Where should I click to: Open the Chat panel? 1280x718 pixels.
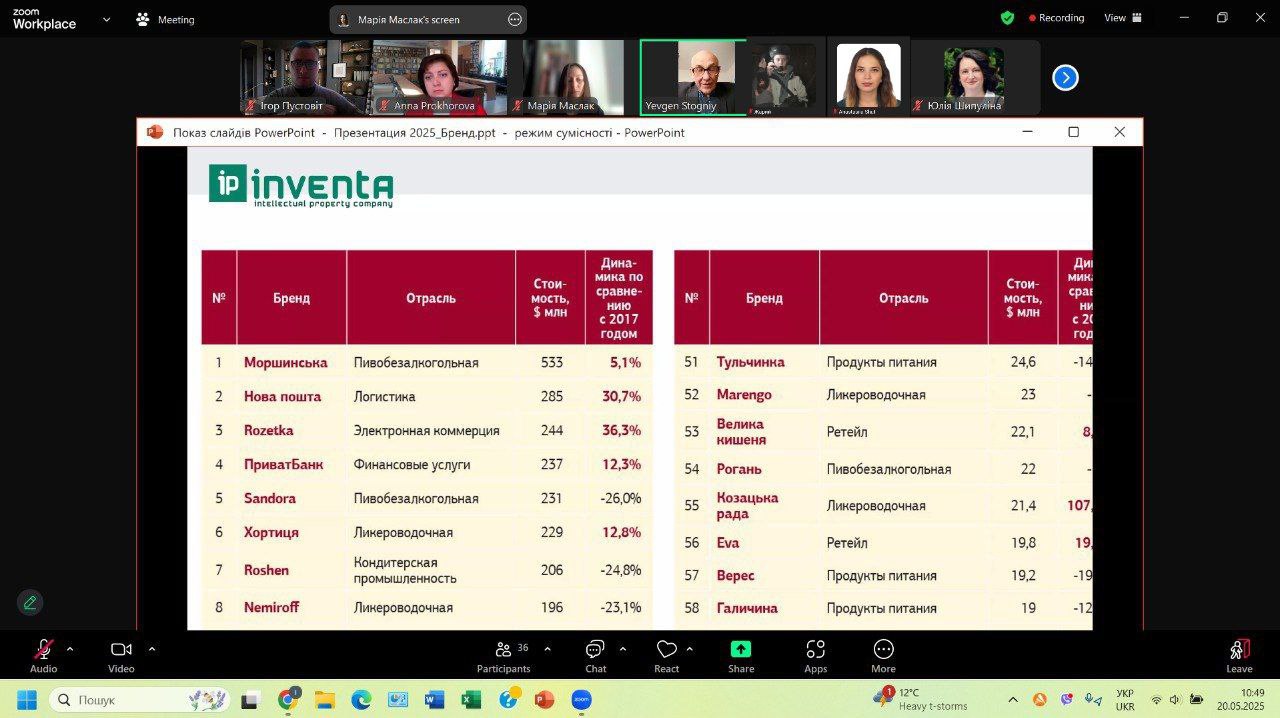tap(596, 656)
